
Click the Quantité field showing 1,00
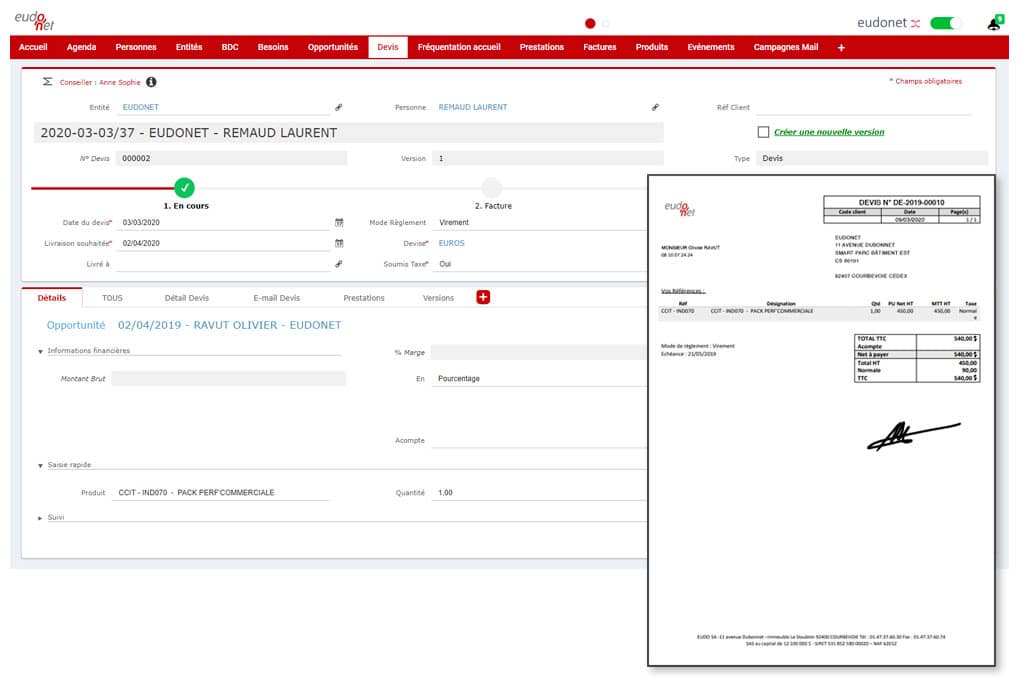click(x=540, y=493)
